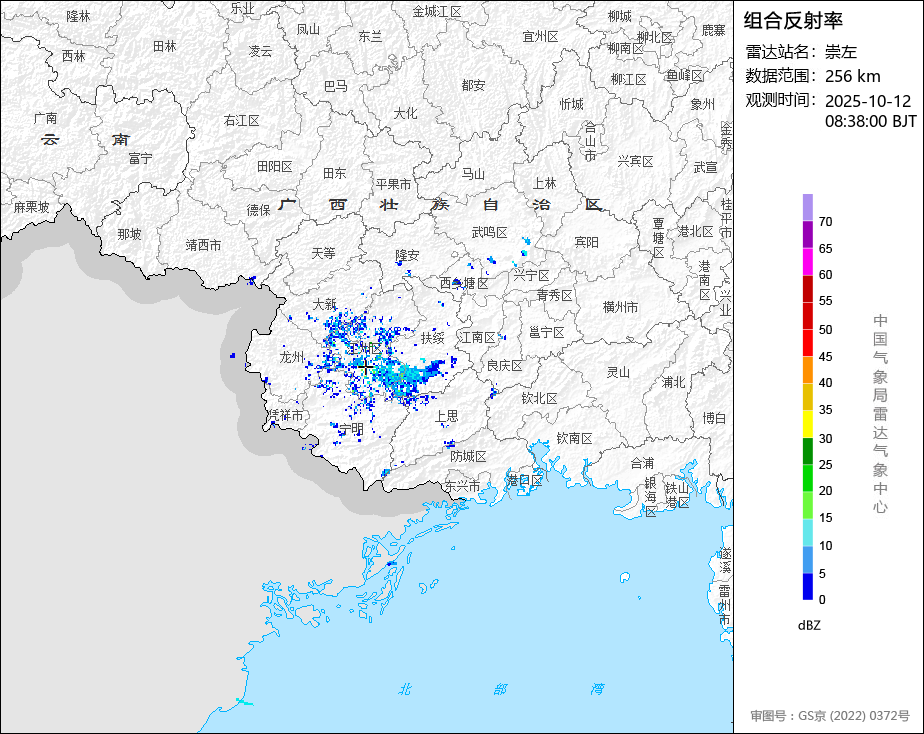924x734 pixels.
Task: Select the lavender above-70 dBZ legend swatch
Action: coord(807,207)
